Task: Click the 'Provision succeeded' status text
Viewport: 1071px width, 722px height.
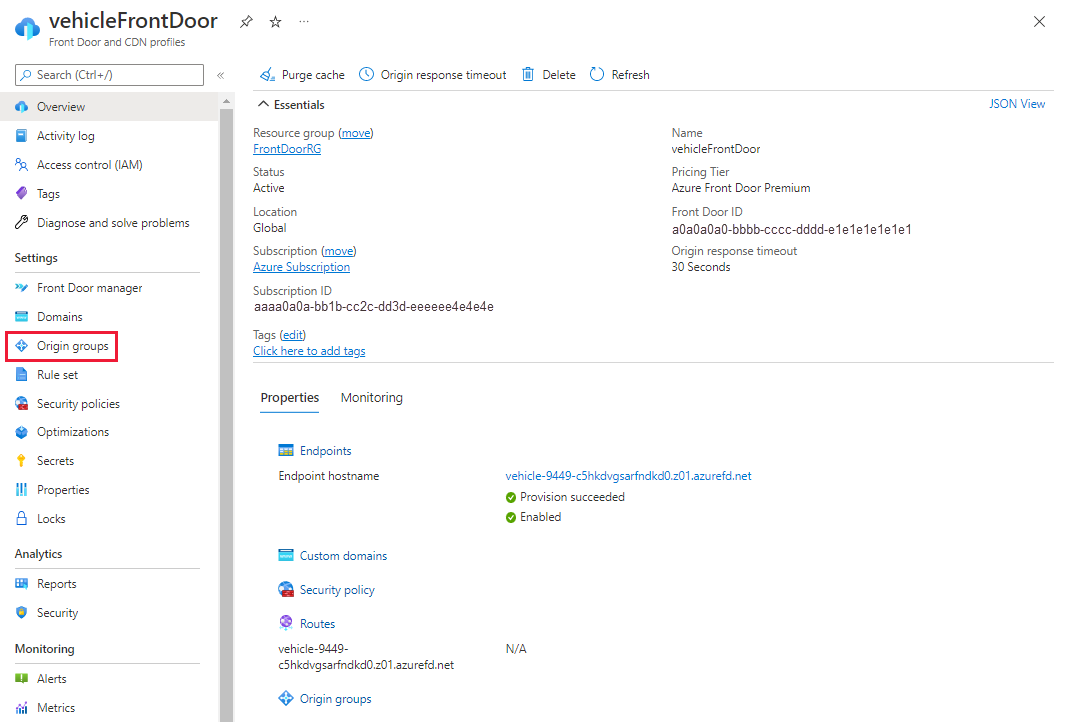Action: tap(572, 497)
